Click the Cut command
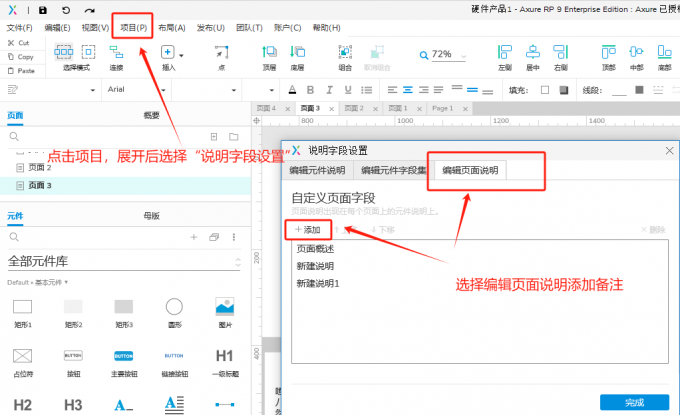 [x=19, y=43]
